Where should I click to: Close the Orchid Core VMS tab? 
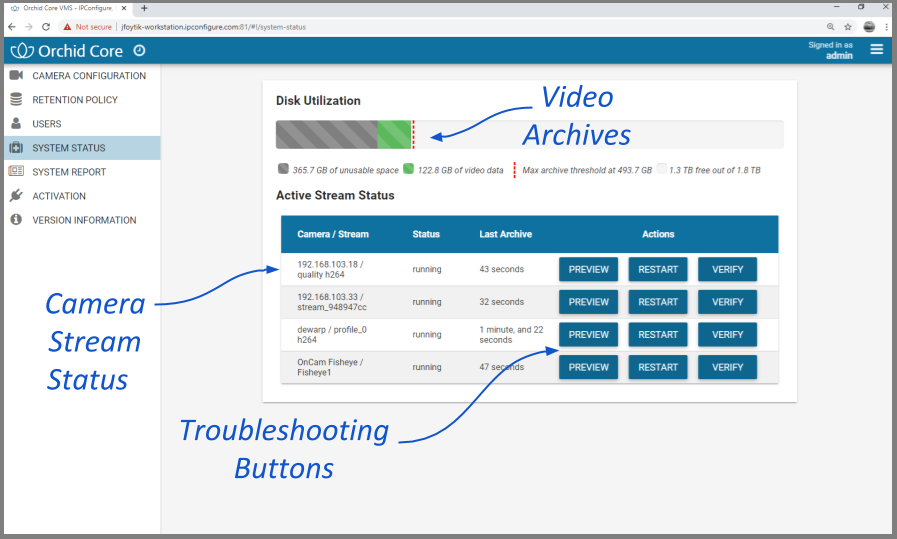click(124, 8)
